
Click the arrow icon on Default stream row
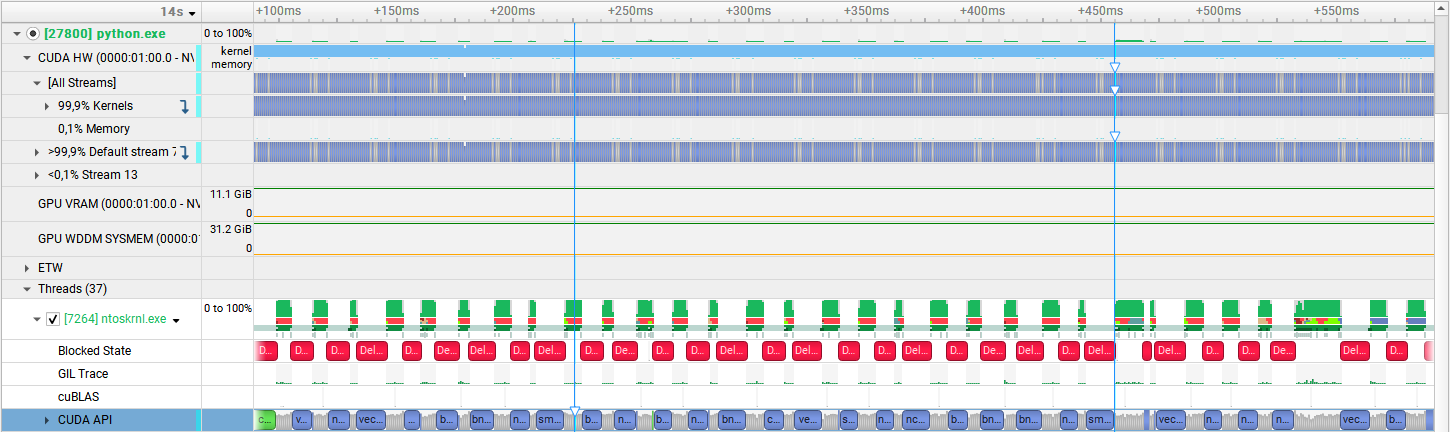click(x=184, y=152)
